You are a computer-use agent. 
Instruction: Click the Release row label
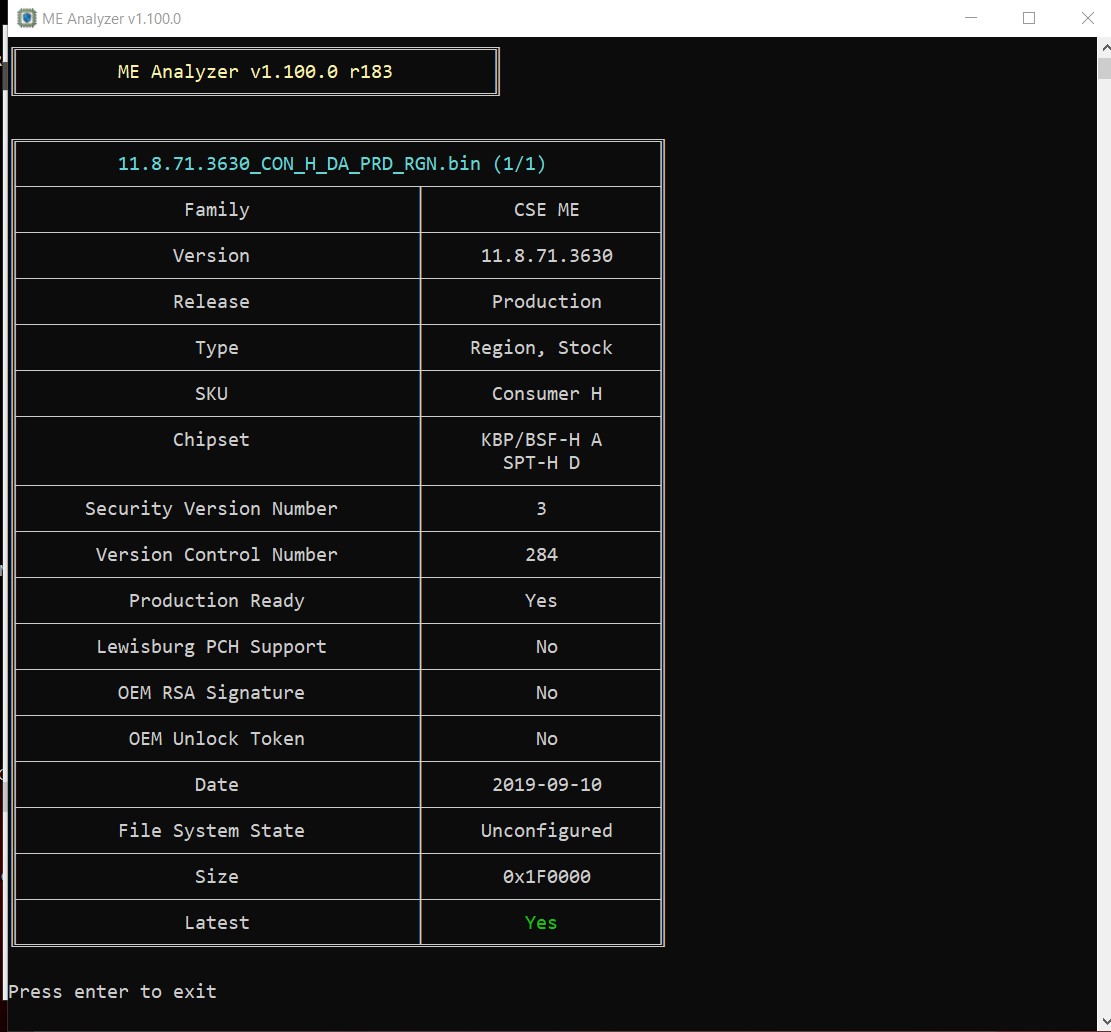coord(211,302)
